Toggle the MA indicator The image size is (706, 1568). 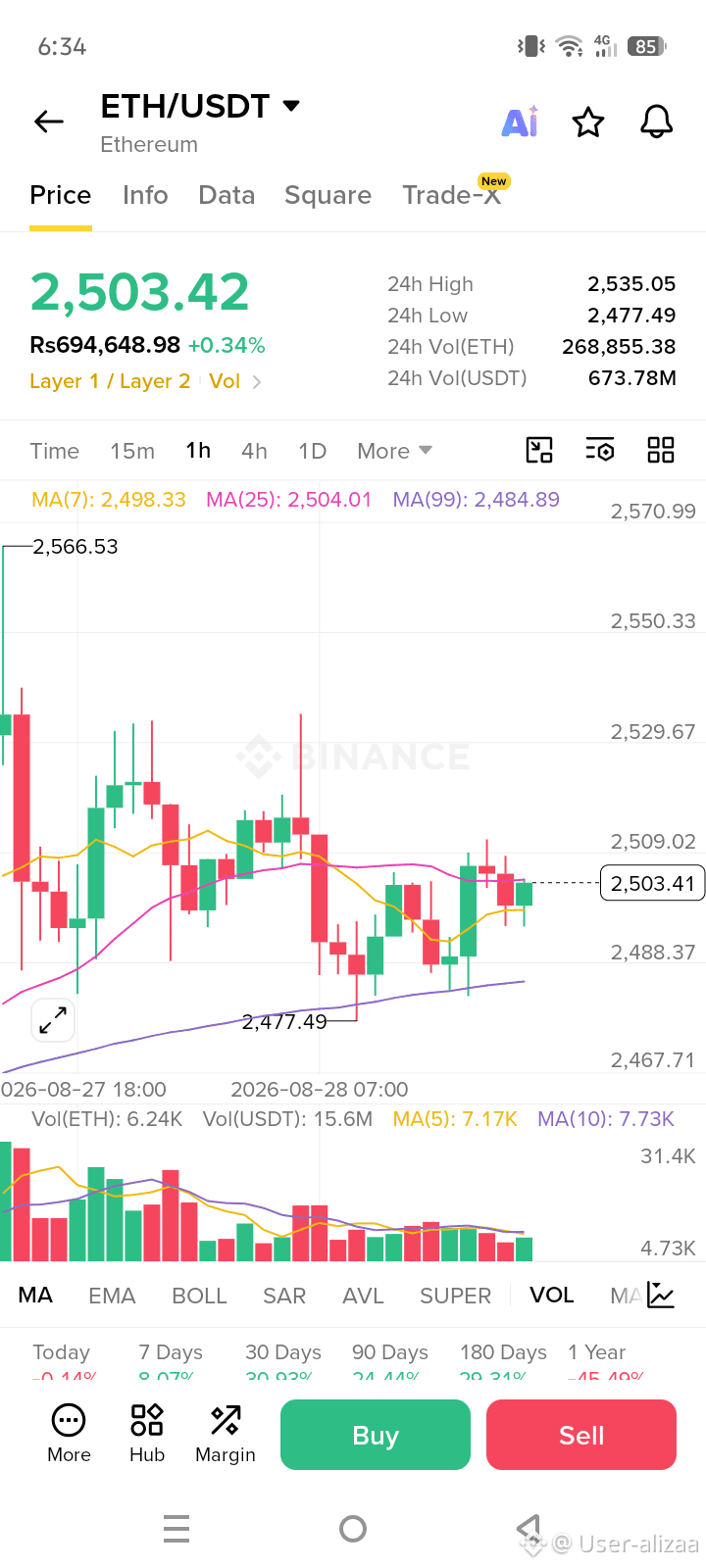(35, 1296)
